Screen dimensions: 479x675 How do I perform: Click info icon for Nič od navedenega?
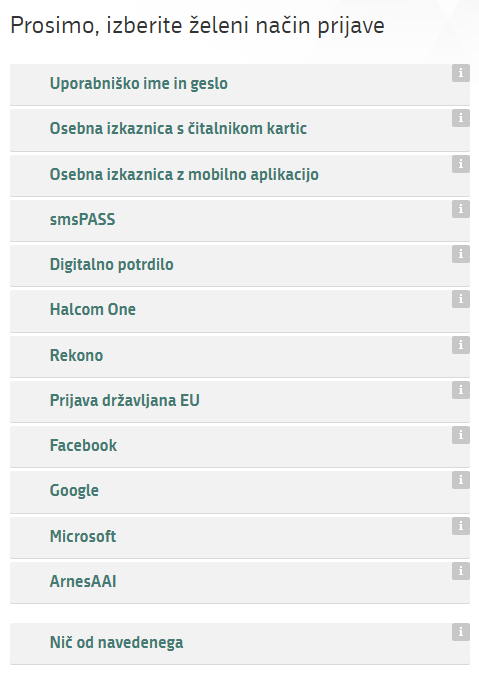[x=460, y=632]
